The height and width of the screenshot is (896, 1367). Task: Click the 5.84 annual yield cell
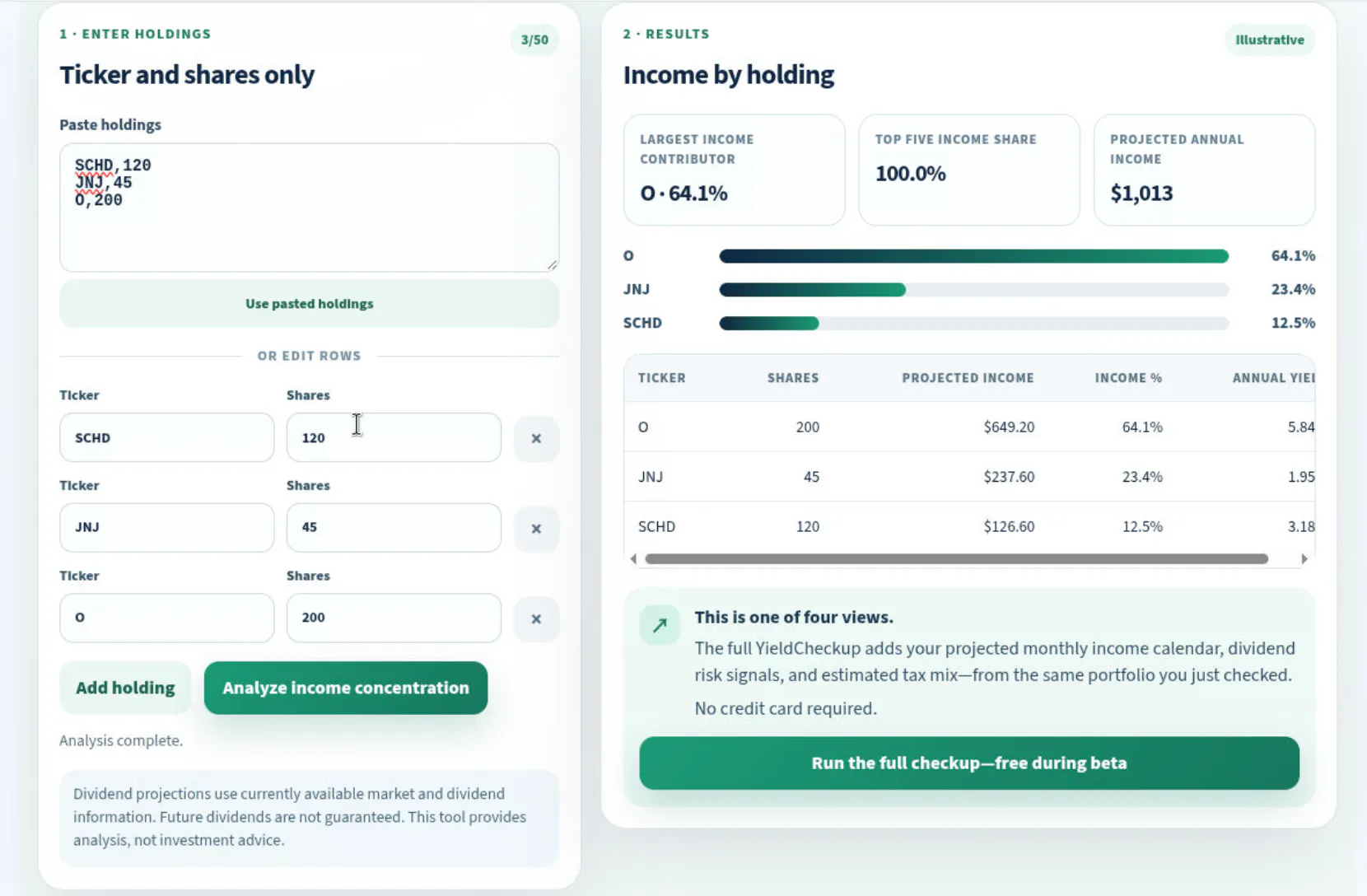tap(1301, 427)
